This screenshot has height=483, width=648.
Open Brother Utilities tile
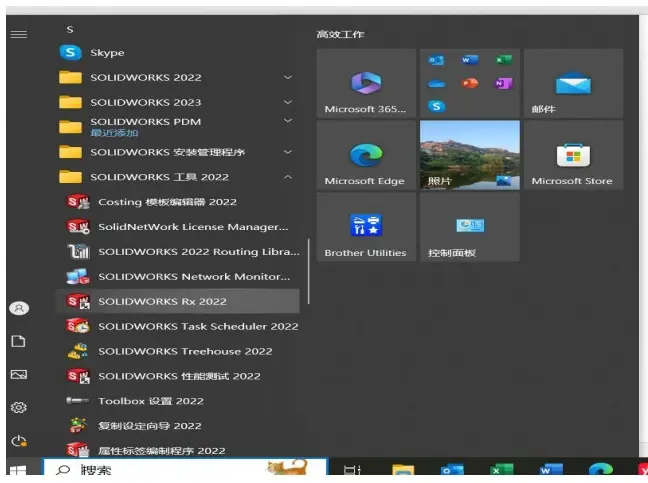[366, 227]
